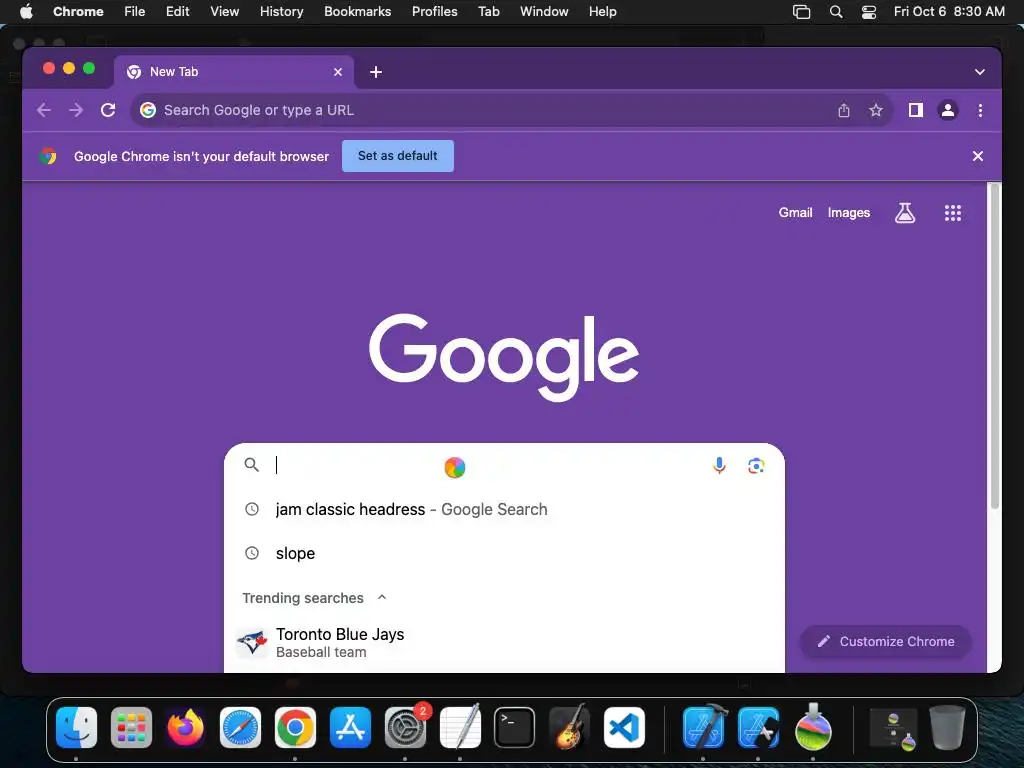Screen dimensions: 1024x768
Task: Open the File menu
Action: tap(135, 12)
